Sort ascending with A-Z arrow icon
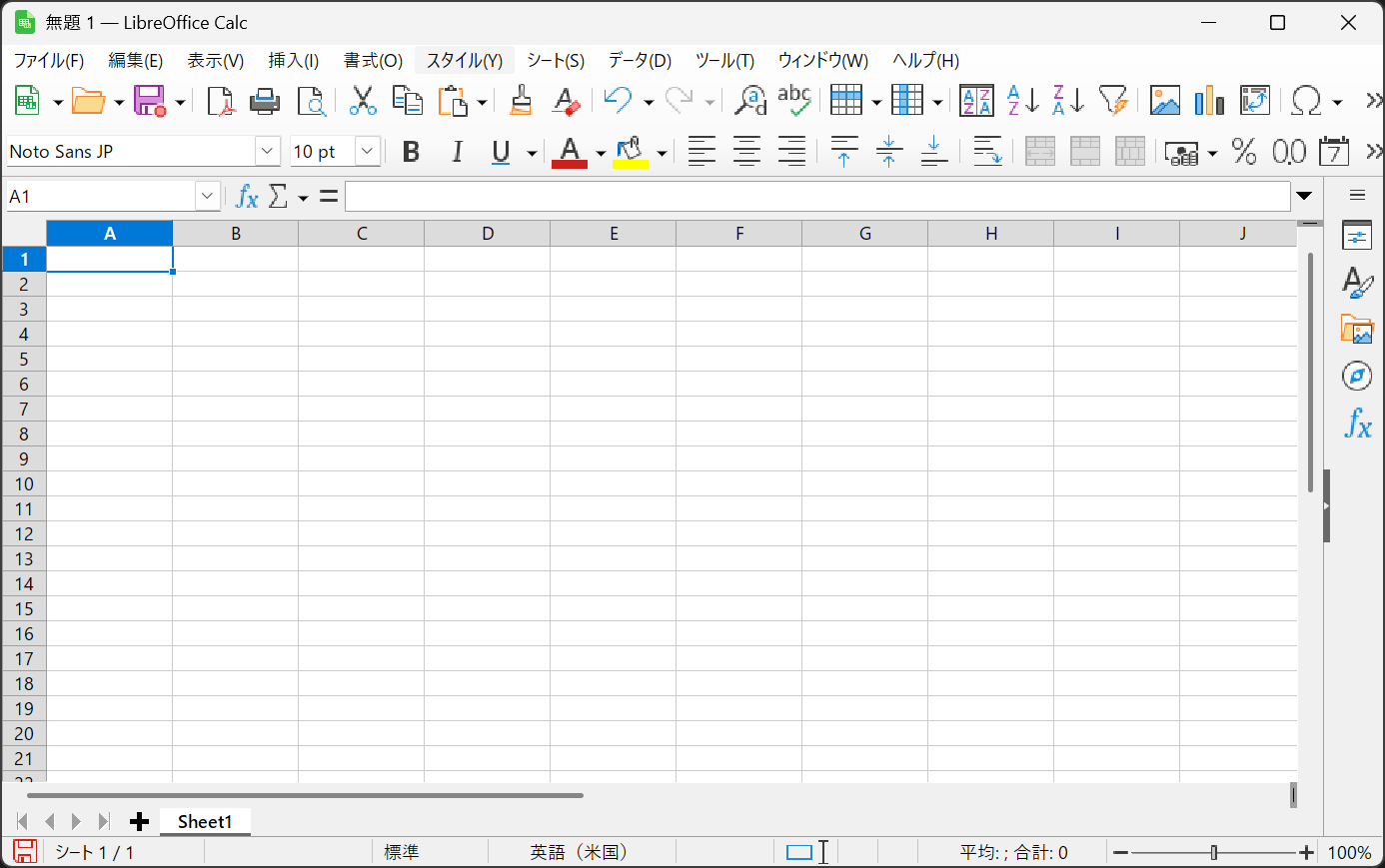 click(x=1022, y=101)
